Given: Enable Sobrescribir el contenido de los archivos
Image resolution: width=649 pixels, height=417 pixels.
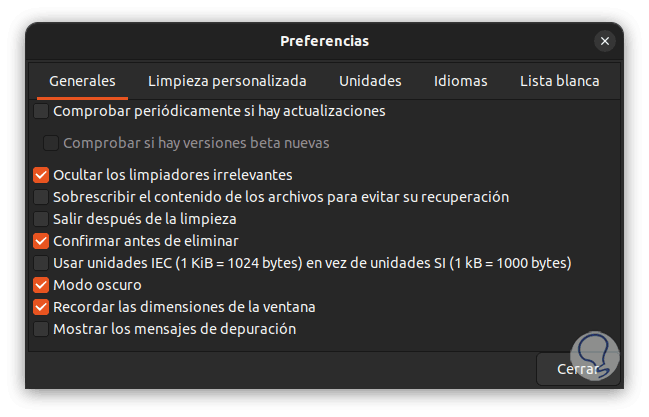Looking at the screenshot, I should point(41,197).
